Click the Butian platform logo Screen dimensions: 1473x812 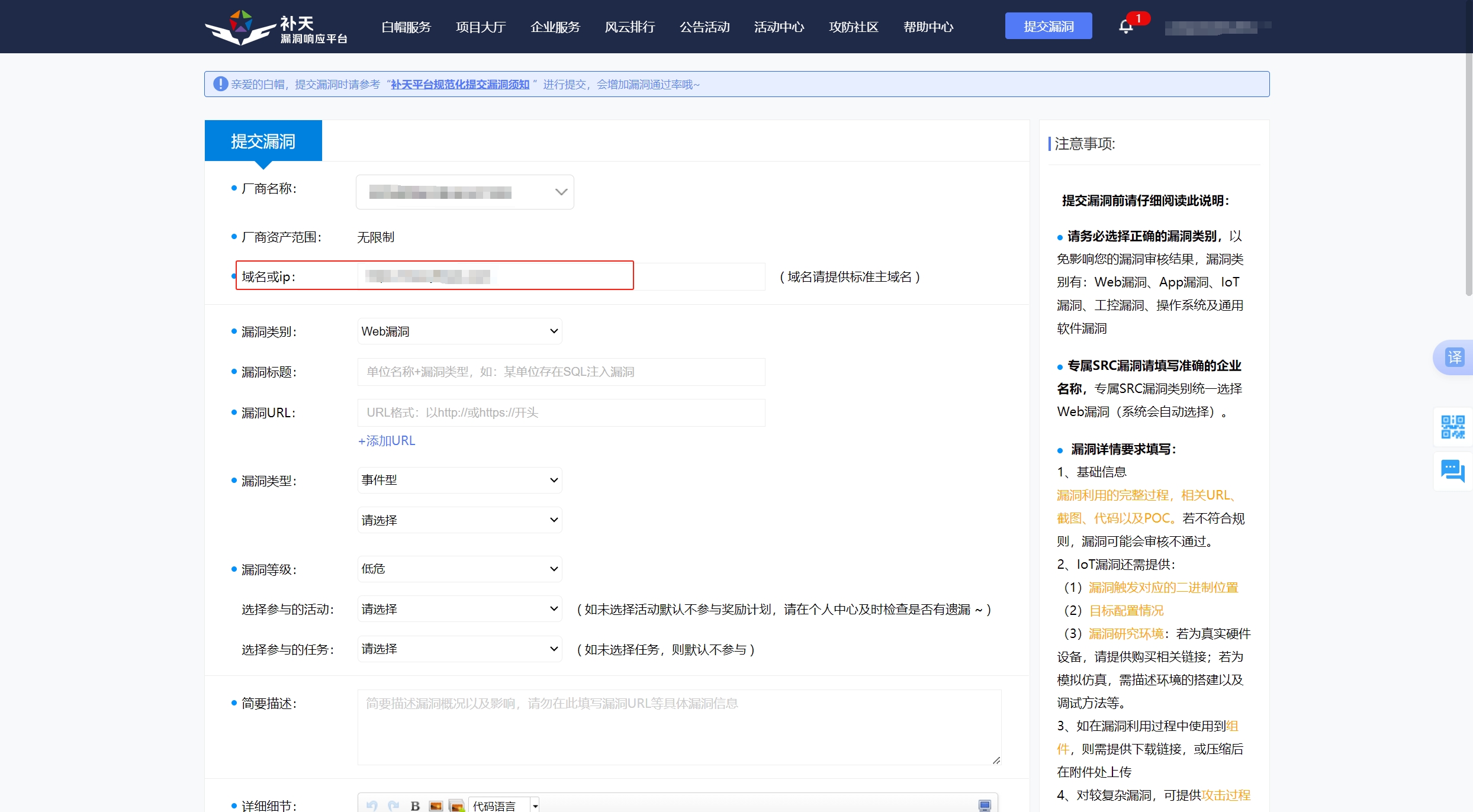(x=276, y=28)
